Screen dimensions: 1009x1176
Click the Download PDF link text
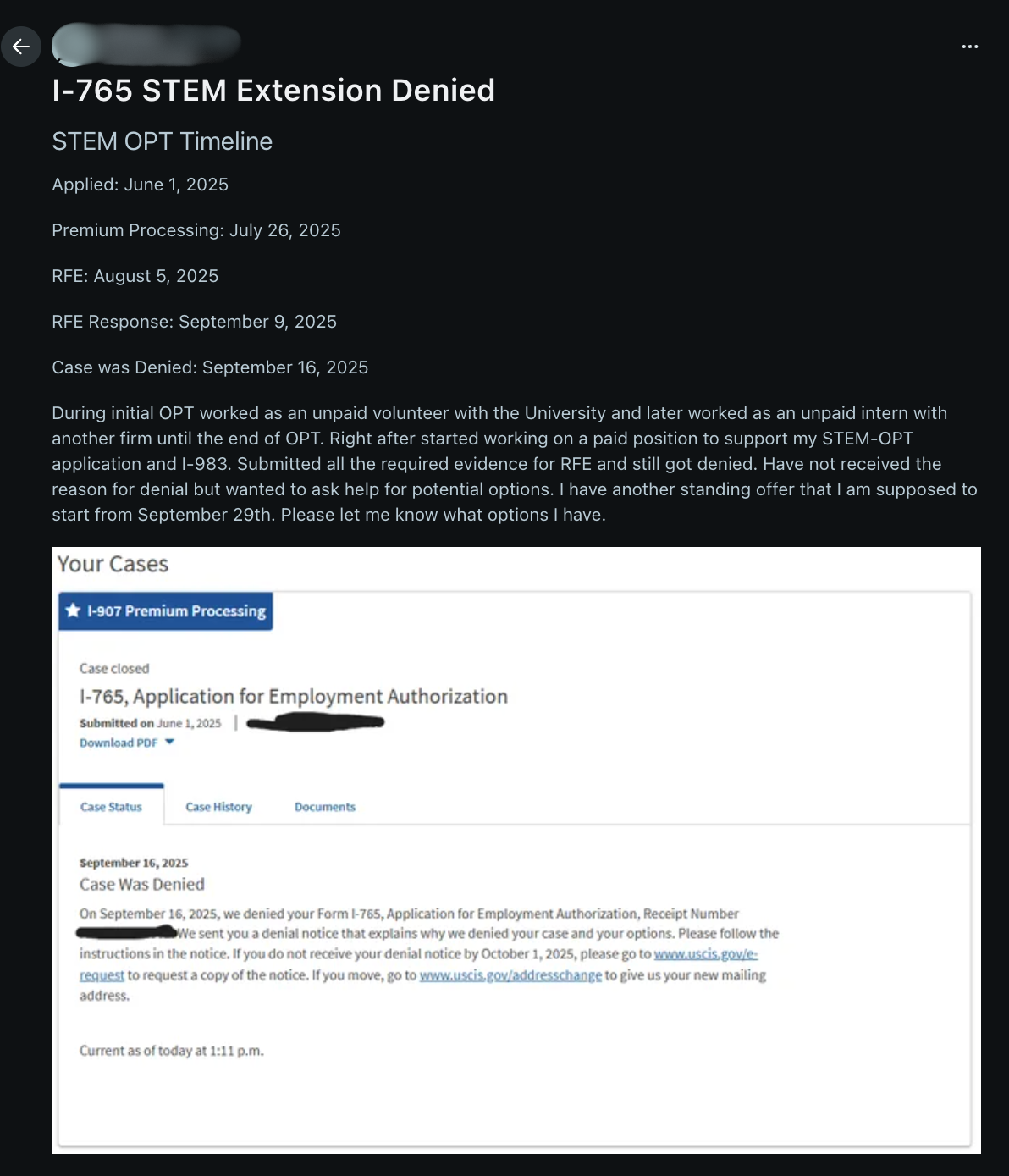[119, 743]
